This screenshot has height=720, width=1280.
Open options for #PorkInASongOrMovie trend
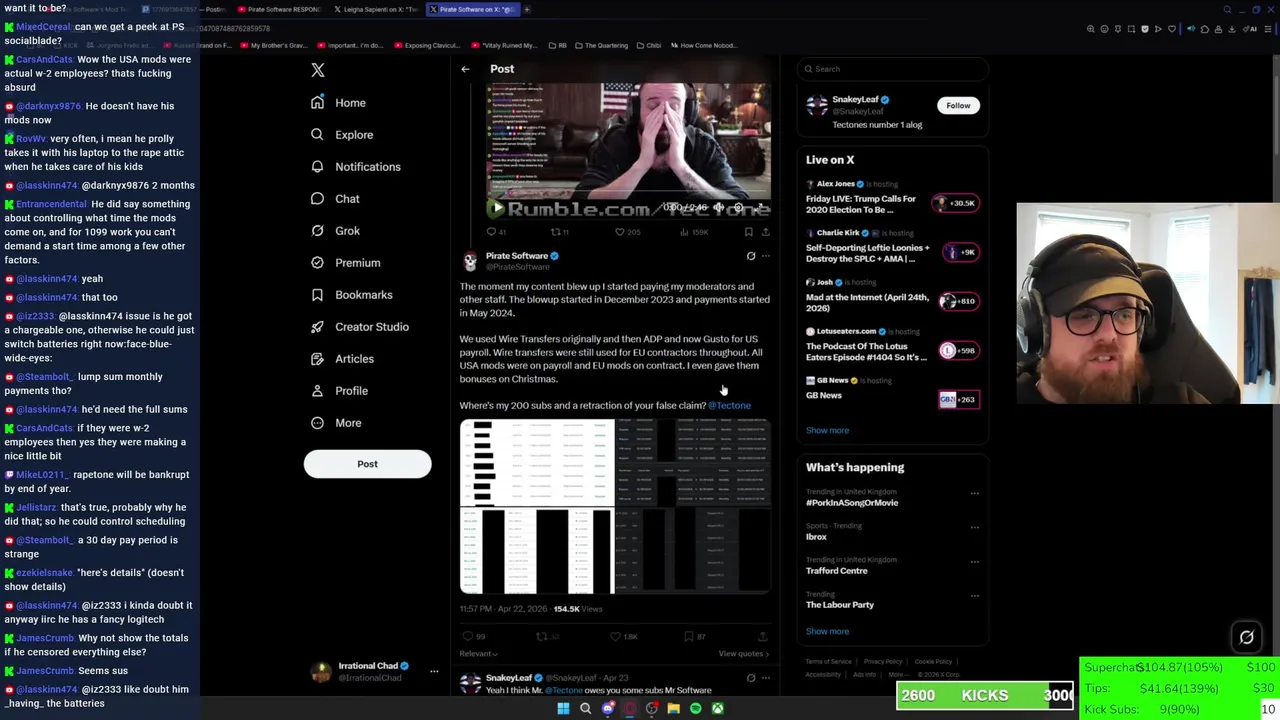(975, 493)
